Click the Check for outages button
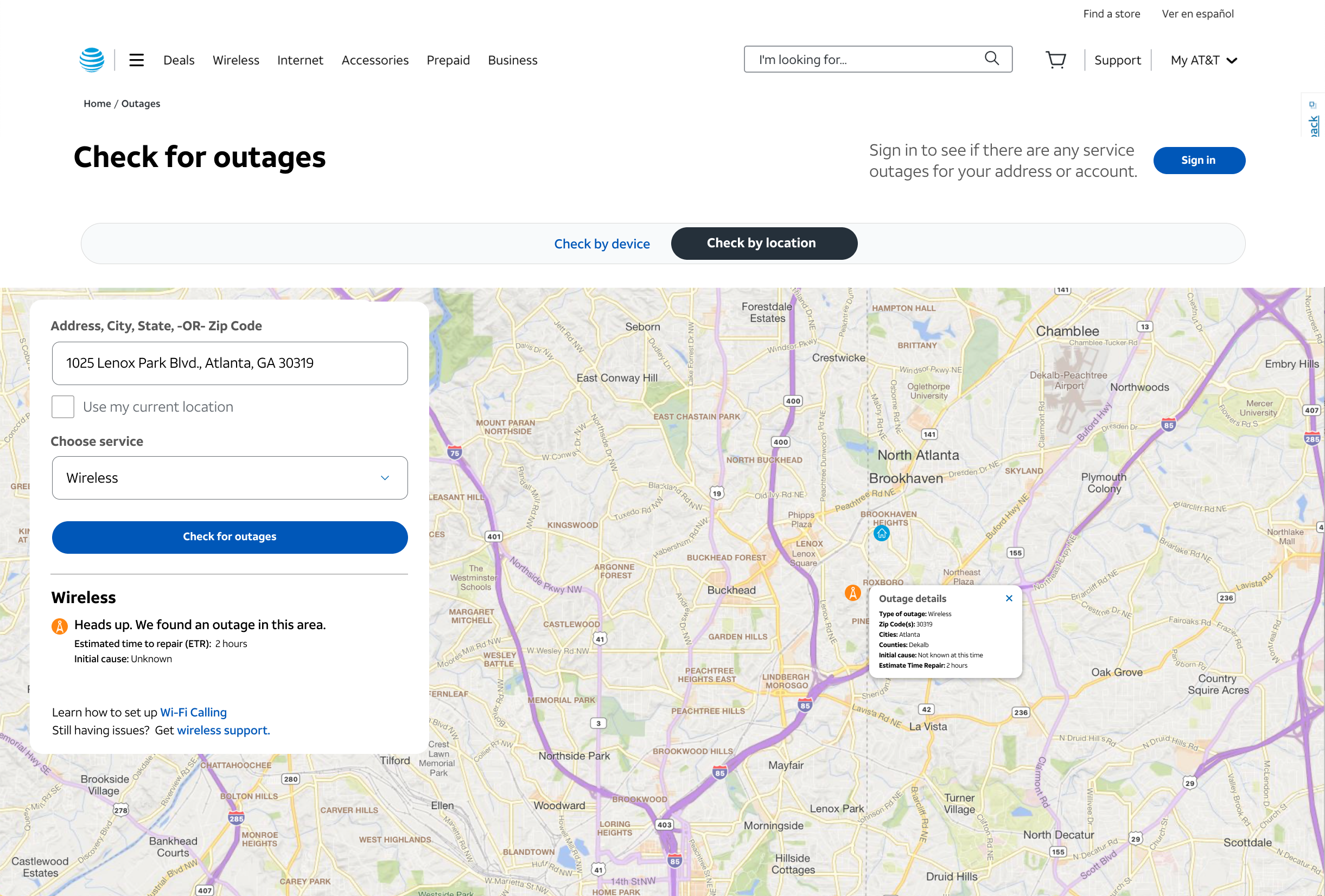The height and width of the screenshot is (896, 1325). click(230, 537)
